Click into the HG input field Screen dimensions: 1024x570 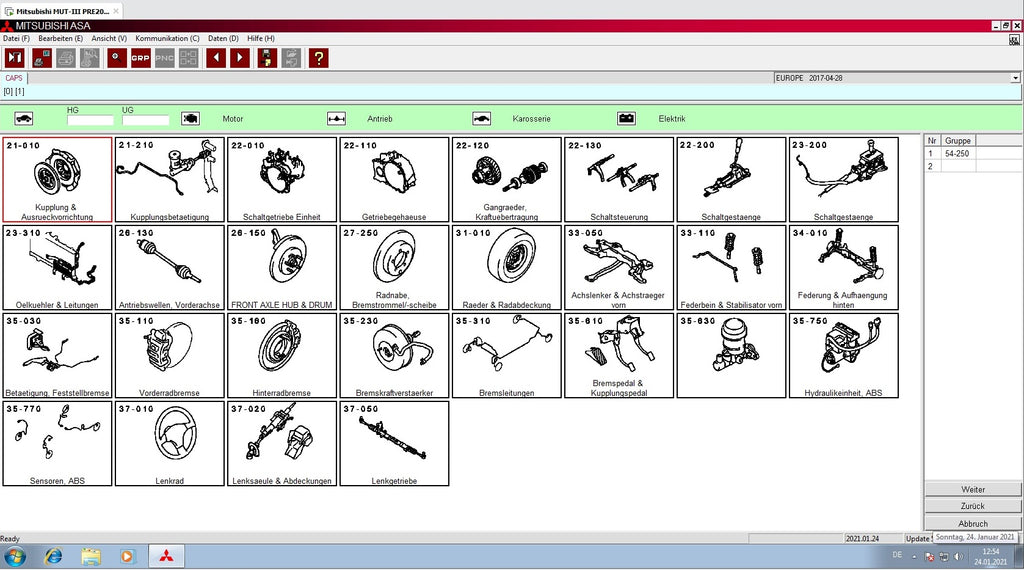click(x=90, y=120)
